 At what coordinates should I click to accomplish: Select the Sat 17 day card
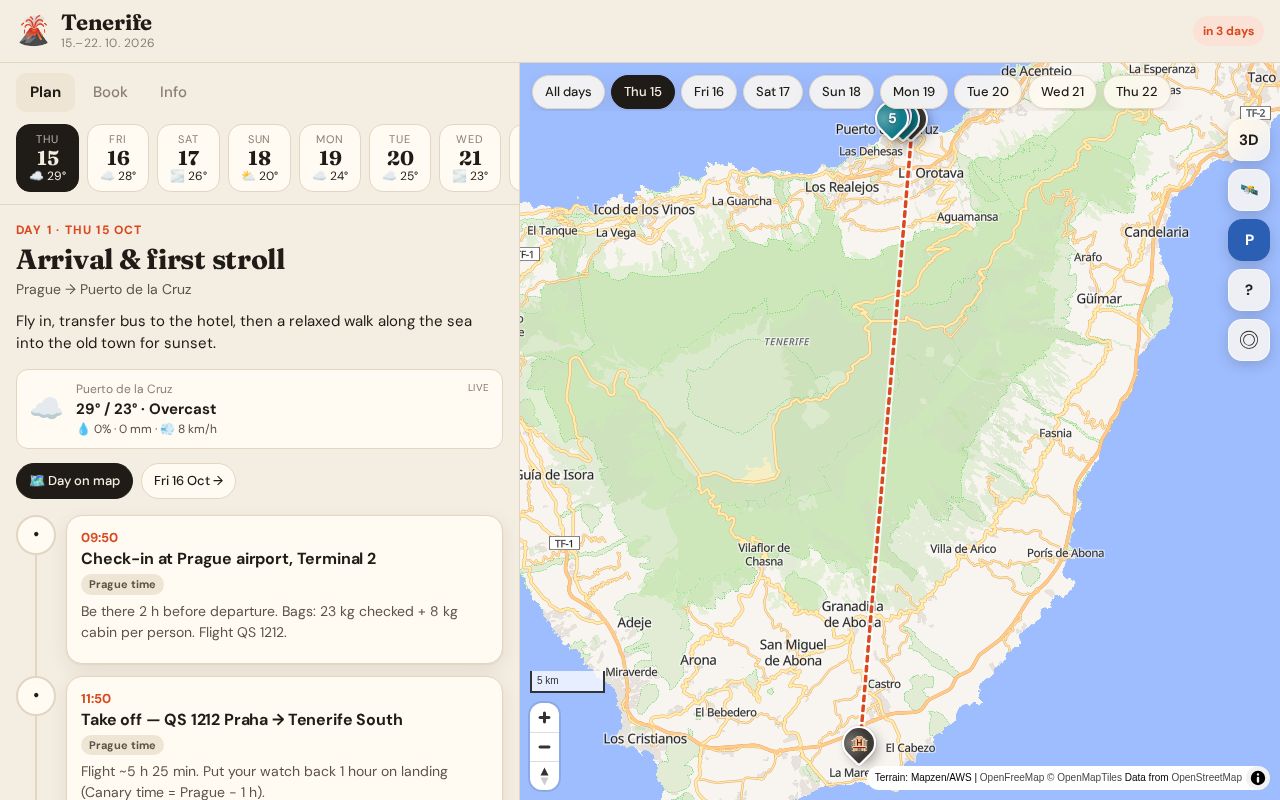click(188, 158)
